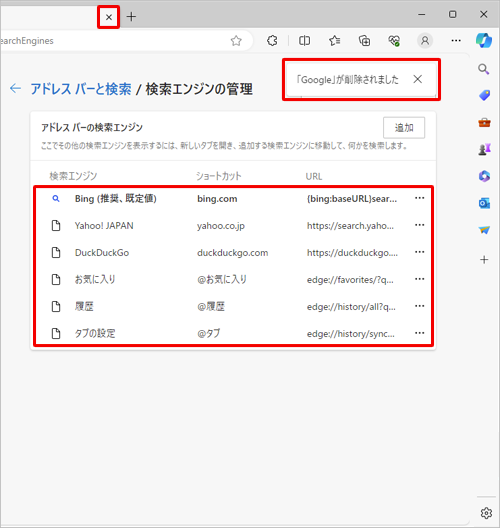Image resolution: width=500 pixels, height=528 pixels.
Task: Open Tools briefcase in sidebar
Action: coord(484,123)
